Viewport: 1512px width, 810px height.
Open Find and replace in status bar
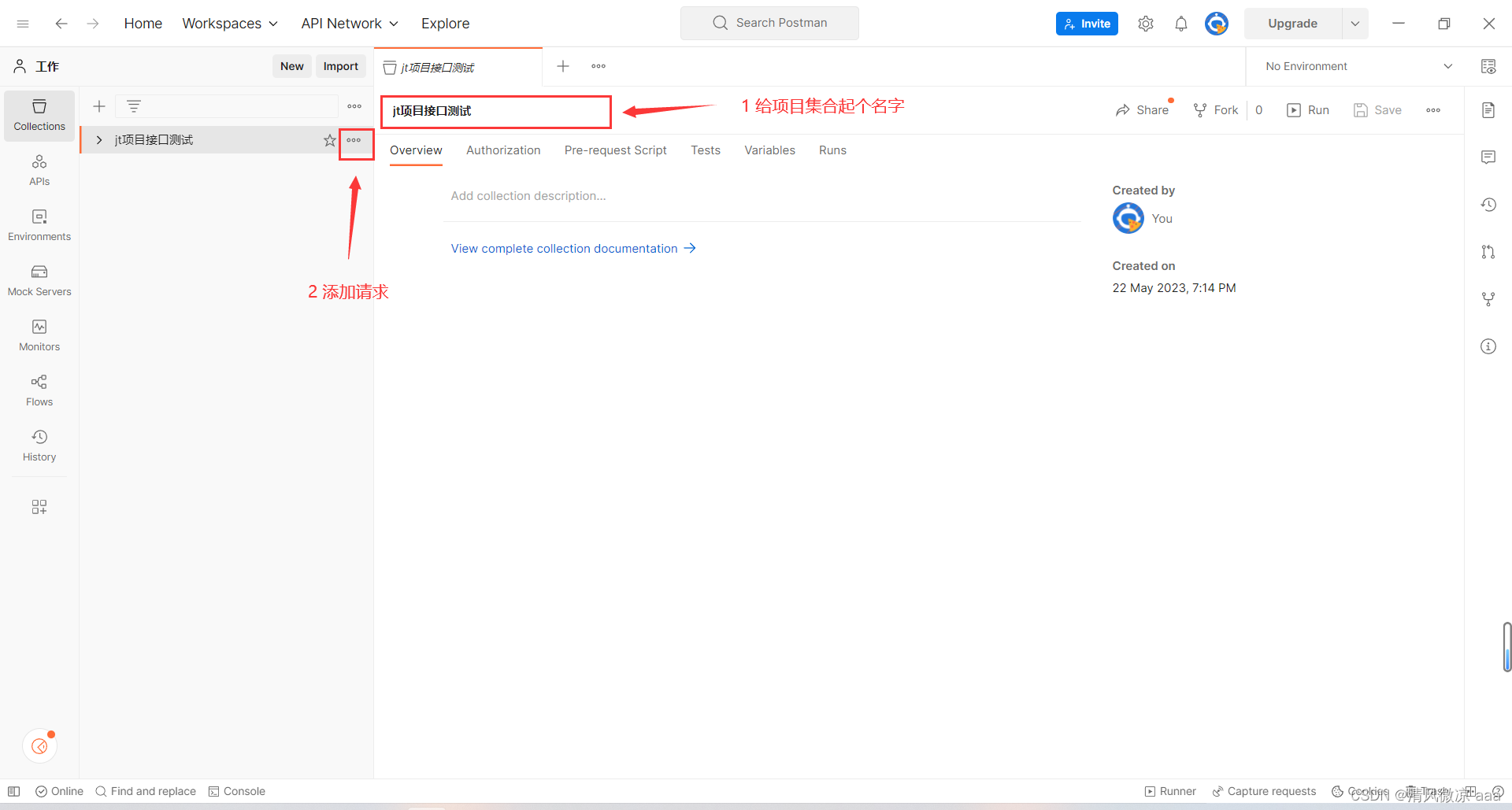[x=146, y=791]
